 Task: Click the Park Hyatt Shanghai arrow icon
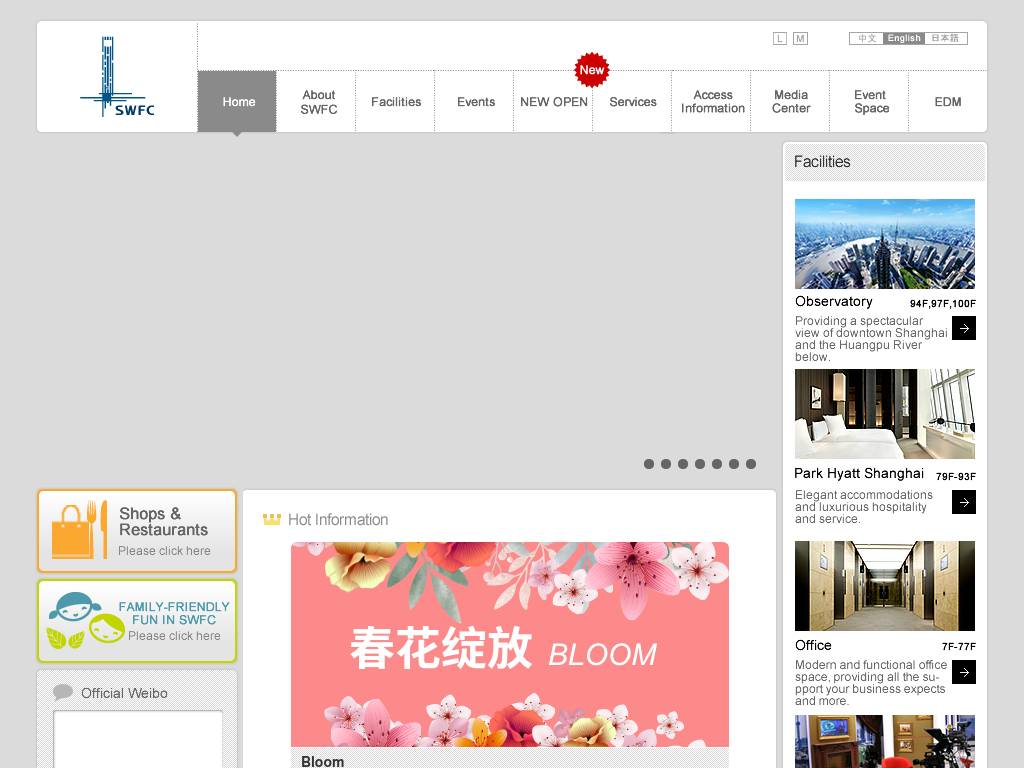tap(963, 502)
